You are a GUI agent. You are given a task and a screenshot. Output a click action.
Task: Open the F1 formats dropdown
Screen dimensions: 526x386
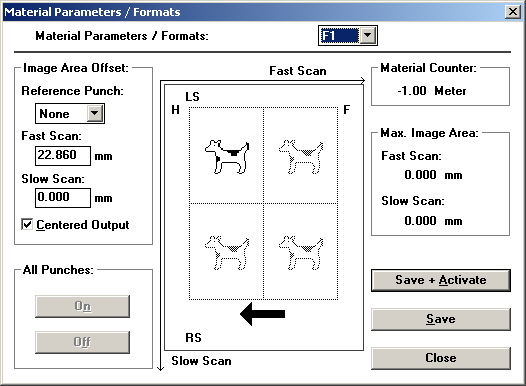(368, 35)
